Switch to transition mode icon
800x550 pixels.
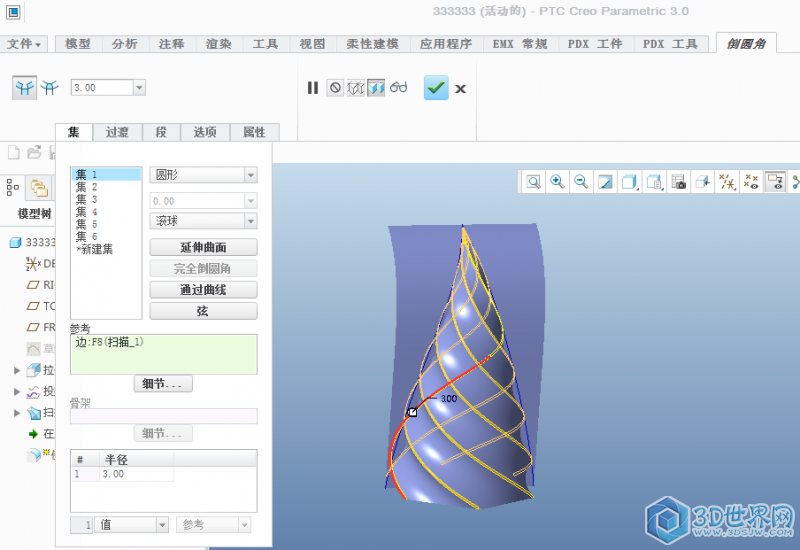pos(50,88)
